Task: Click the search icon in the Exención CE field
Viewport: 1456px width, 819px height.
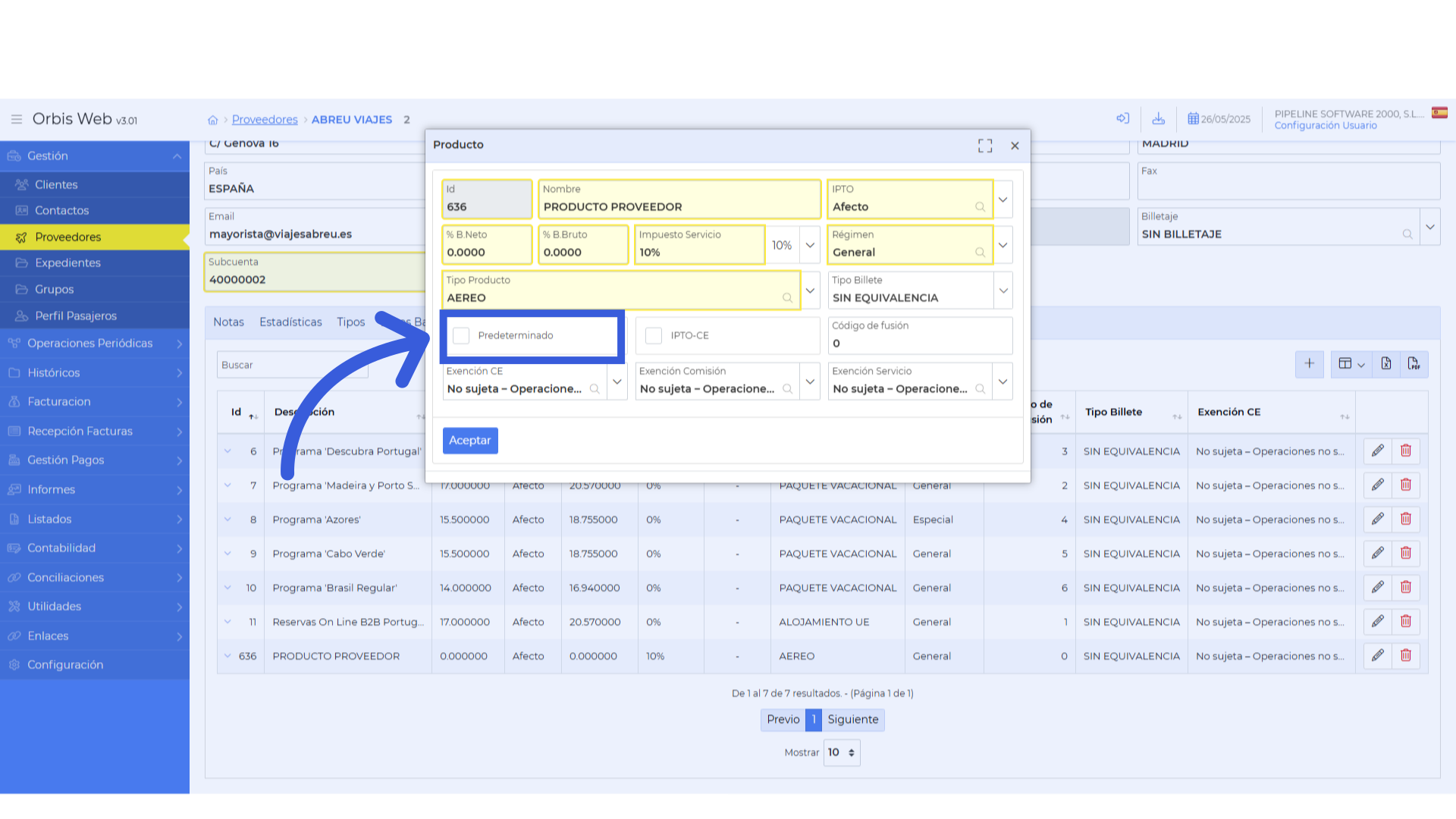Action: tap(595, 389)
